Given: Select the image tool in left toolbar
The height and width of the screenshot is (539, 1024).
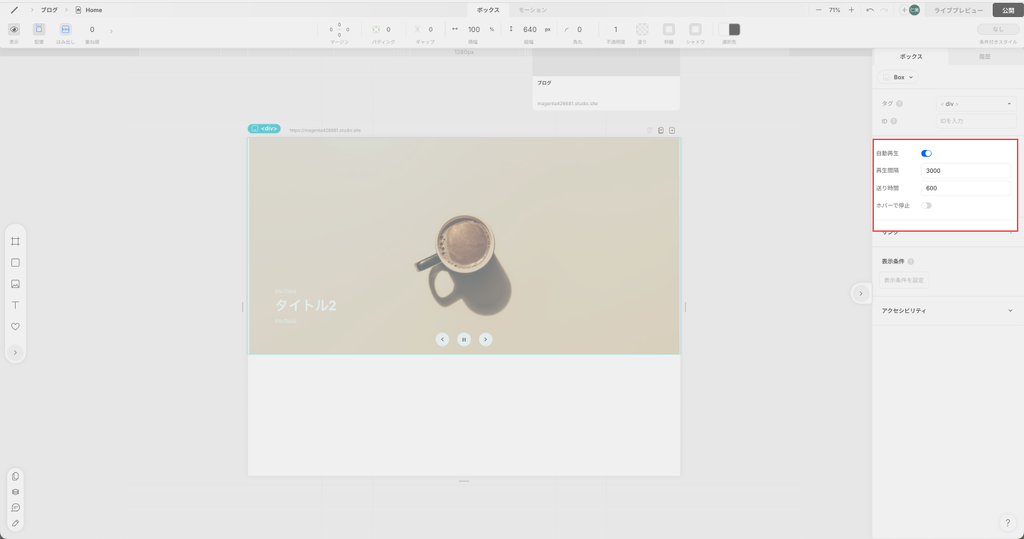Looking at the screenshot, I should tap(15, 284).
